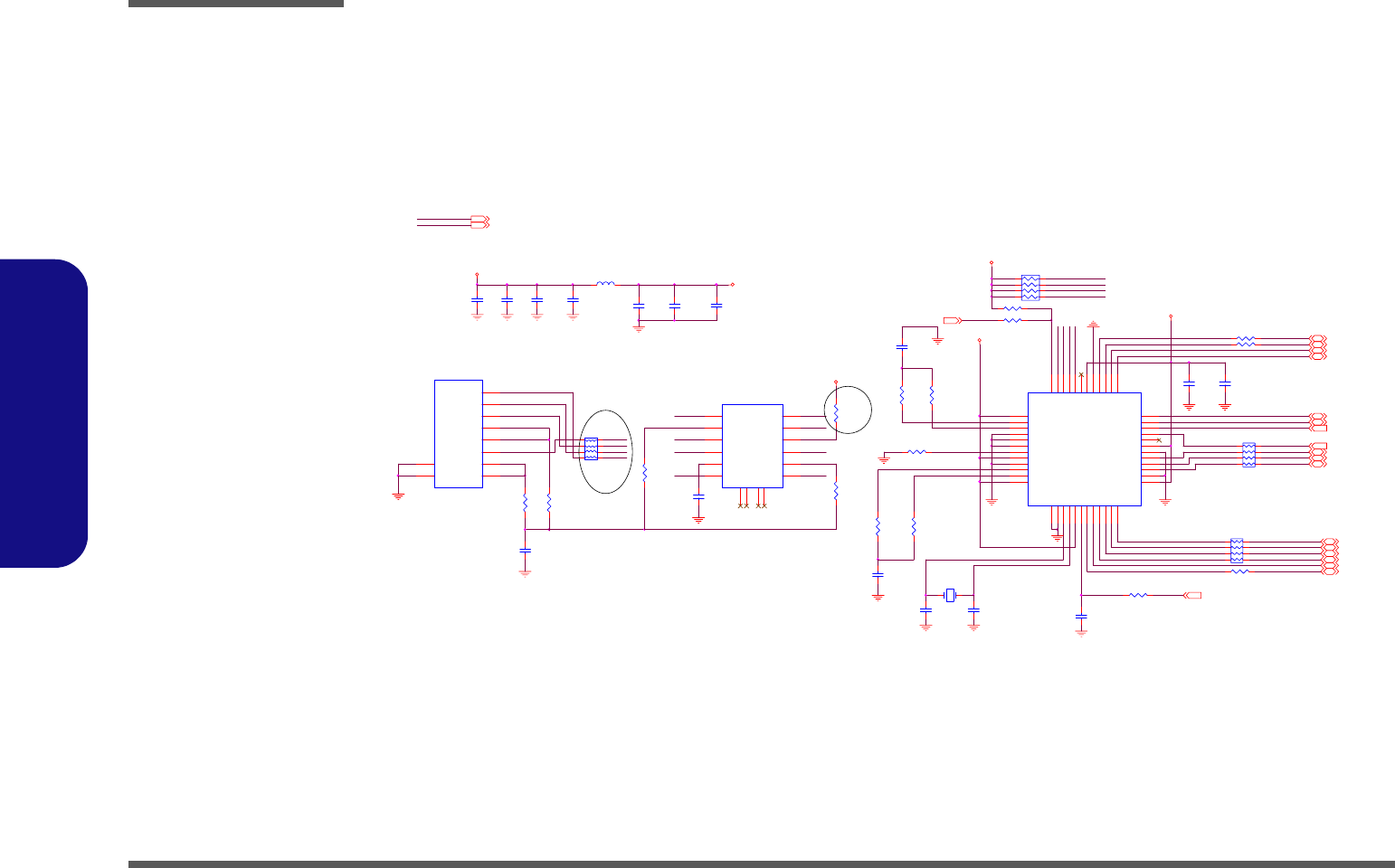This screenshot has height=868, width=1395.
Task: Select the pull-up resistor inside the circle
Action: click(x=836, y=412)
